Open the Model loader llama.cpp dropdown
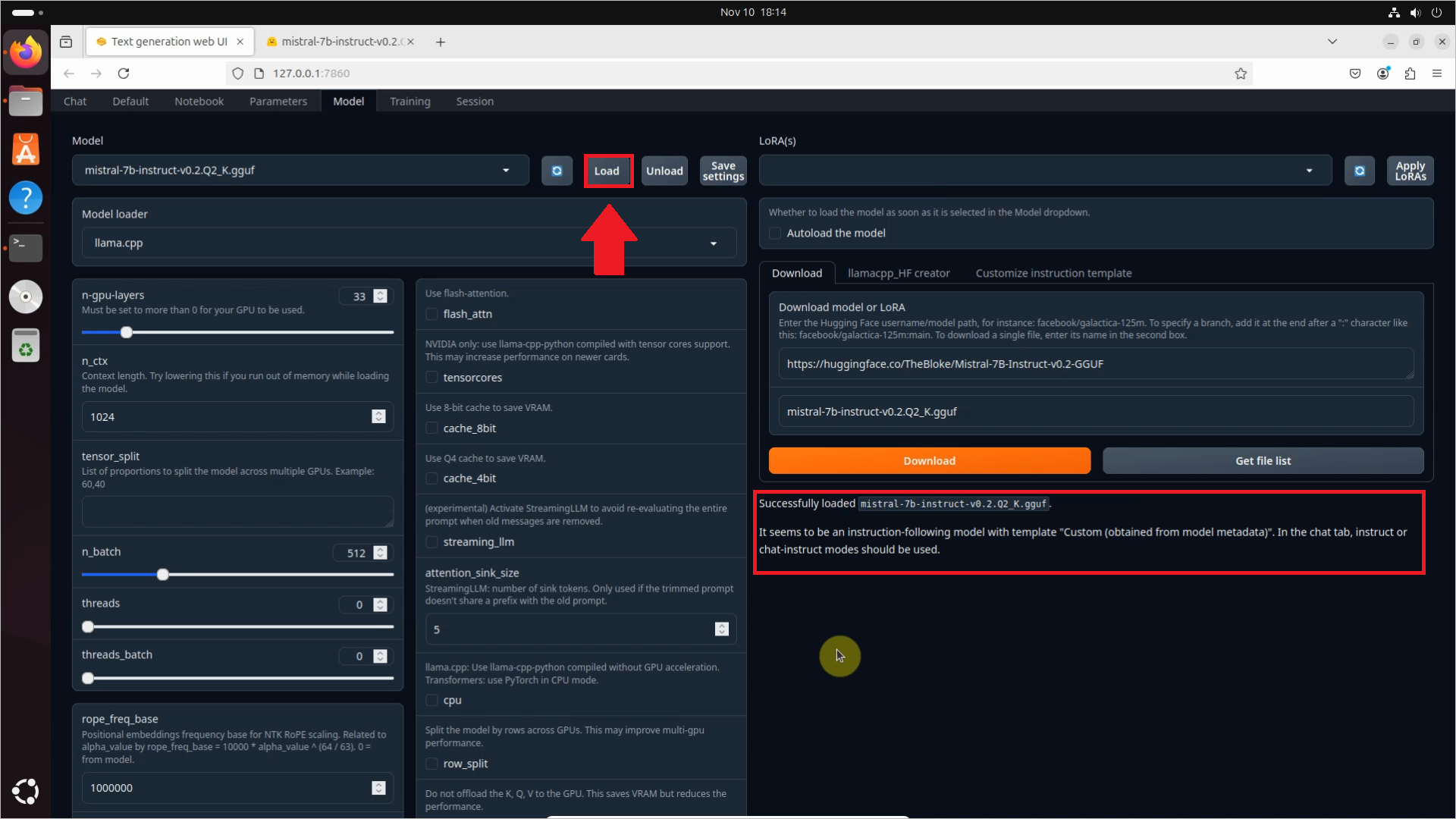This screenshot has height=819, width=1456. click(713, 243)
